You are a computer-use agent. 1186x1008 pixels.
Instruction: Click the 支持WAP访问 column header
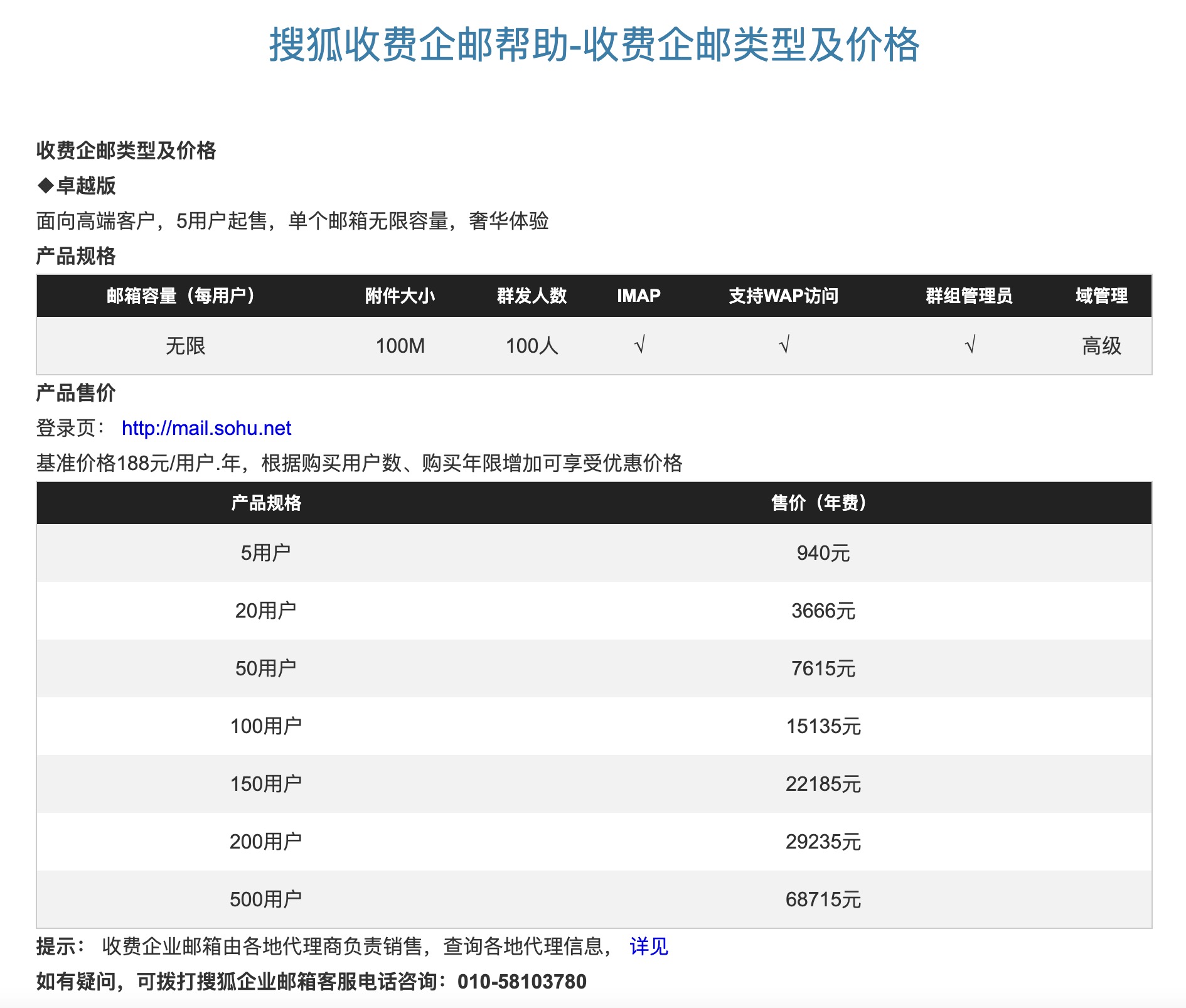pos(784,296)
